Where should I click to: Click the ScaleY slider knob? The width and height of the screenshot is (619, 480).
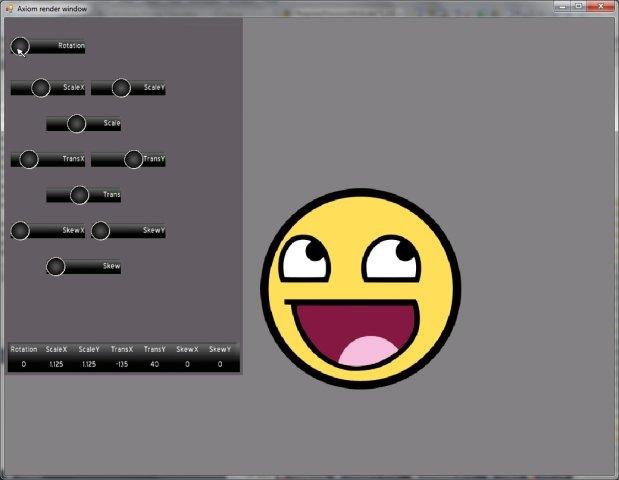point(121,88)
